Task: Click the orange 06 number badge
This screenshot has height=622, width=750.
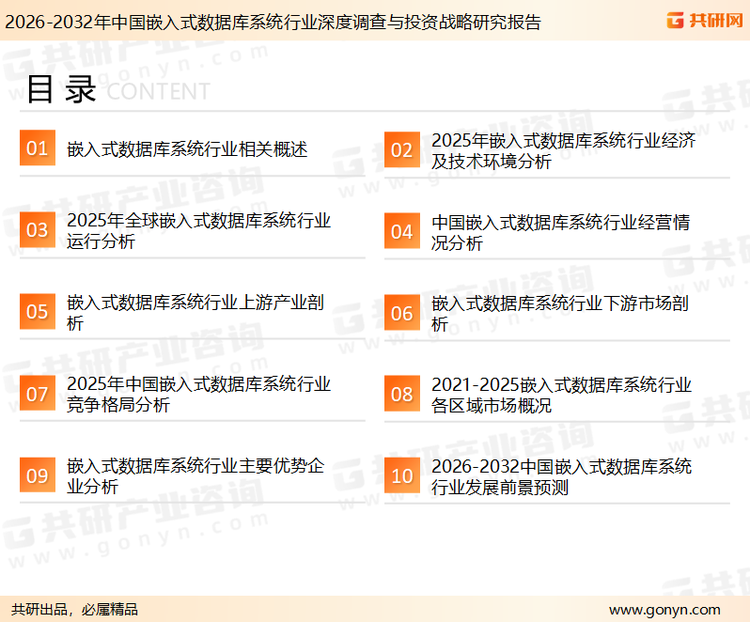Action: pos(402,313)
